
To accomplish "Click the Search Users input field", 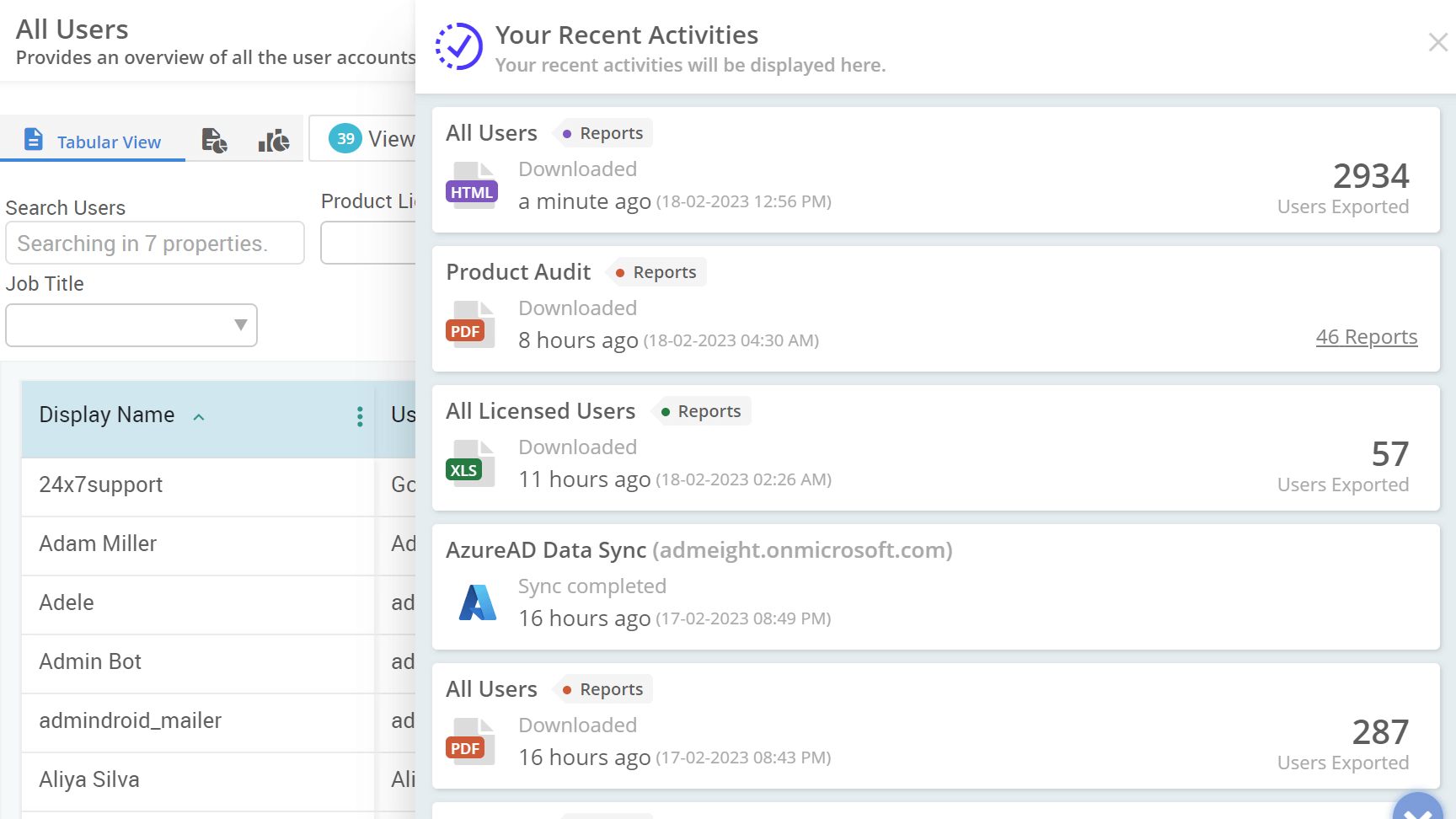I will (x=155, y=243).
